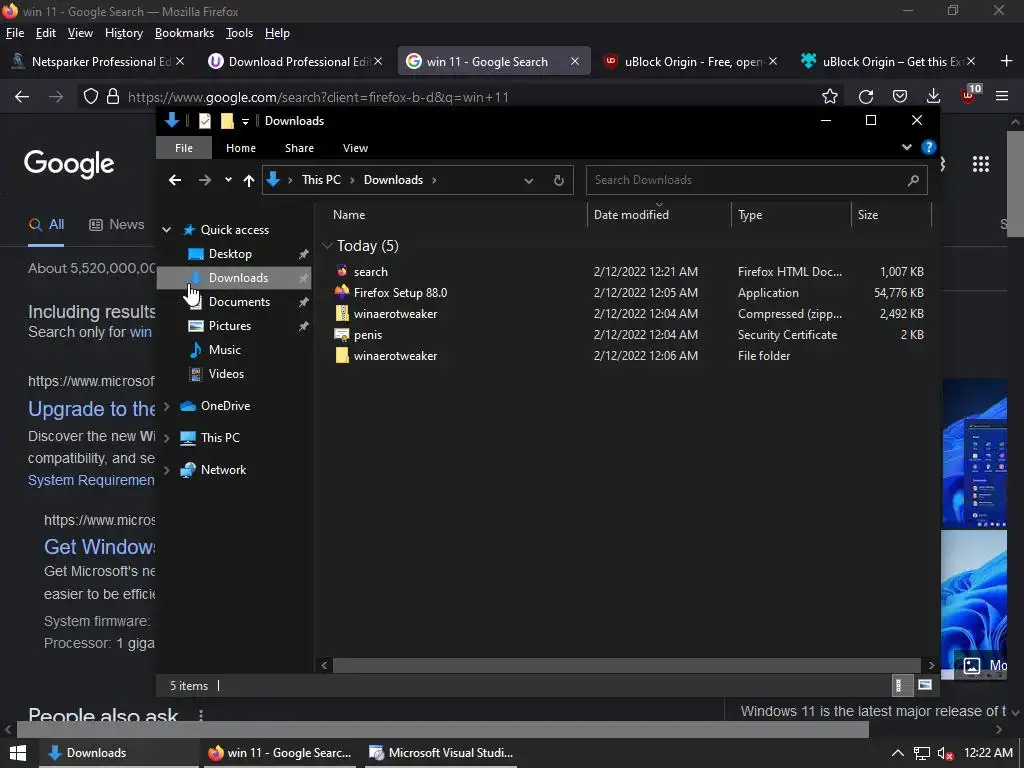Open Firefox application hamburger menu
1024x768 pixels.
click(1002, 97)
